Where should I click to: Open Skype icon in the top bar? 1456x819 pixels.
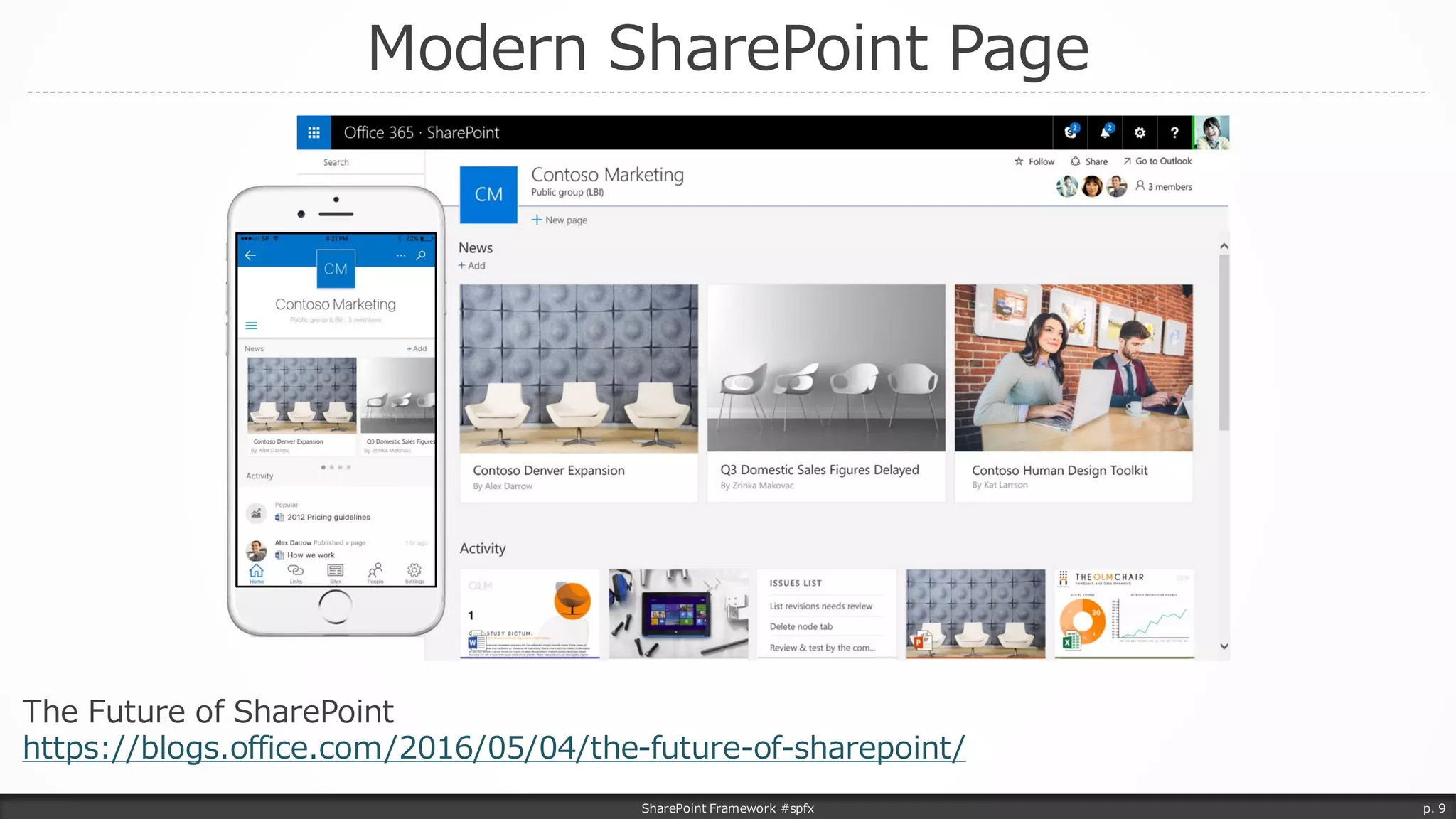click(1071, 132)
